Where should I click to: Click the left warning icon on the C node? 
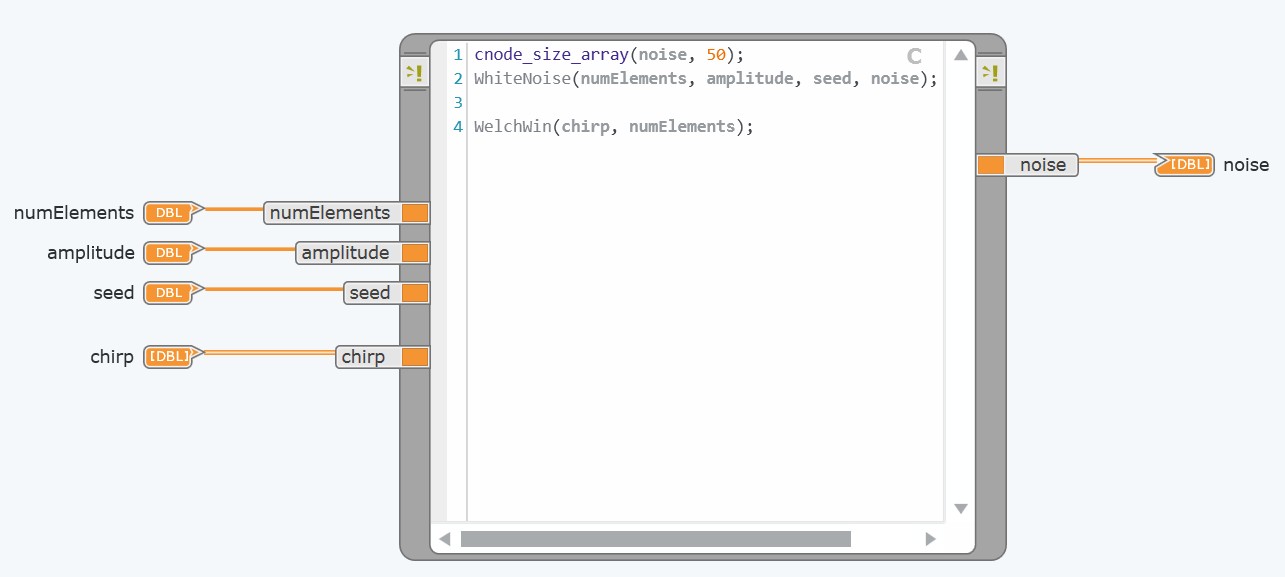(x=414, y=73)
